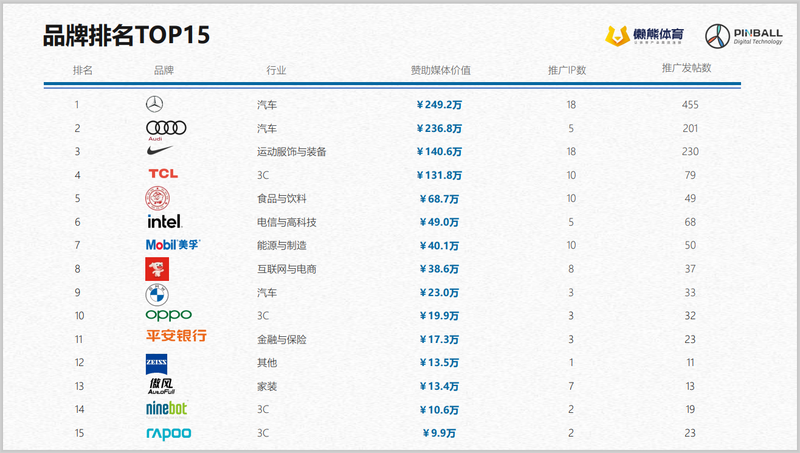Select the Intel logo in row 6
Image resolution: width=800 pixels, height=453 pixels.
pyautogui.click(x=164, y=222)
